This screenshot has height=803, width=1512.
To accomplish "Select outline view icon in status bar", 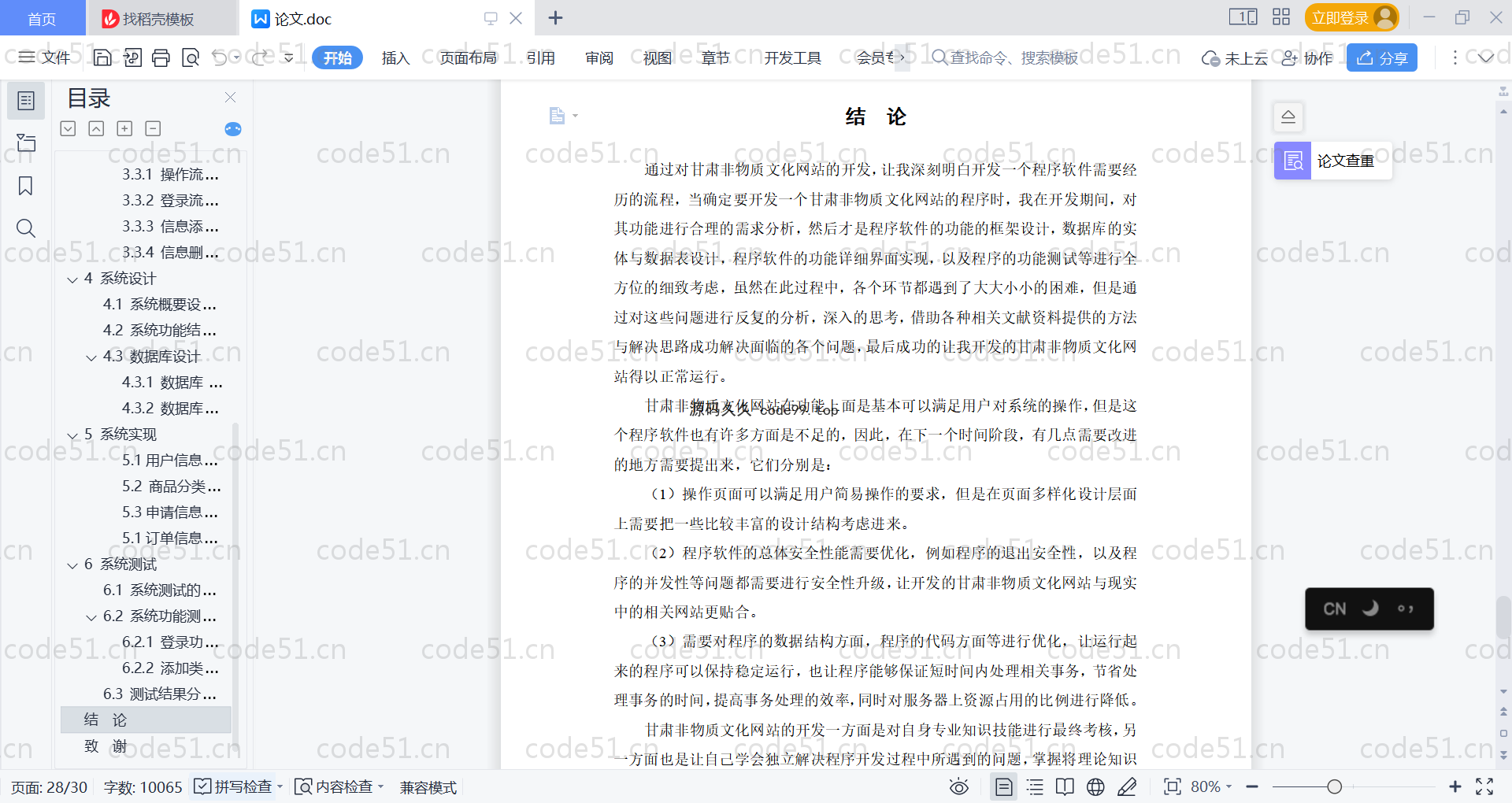I will click(x=1035, y=786).
